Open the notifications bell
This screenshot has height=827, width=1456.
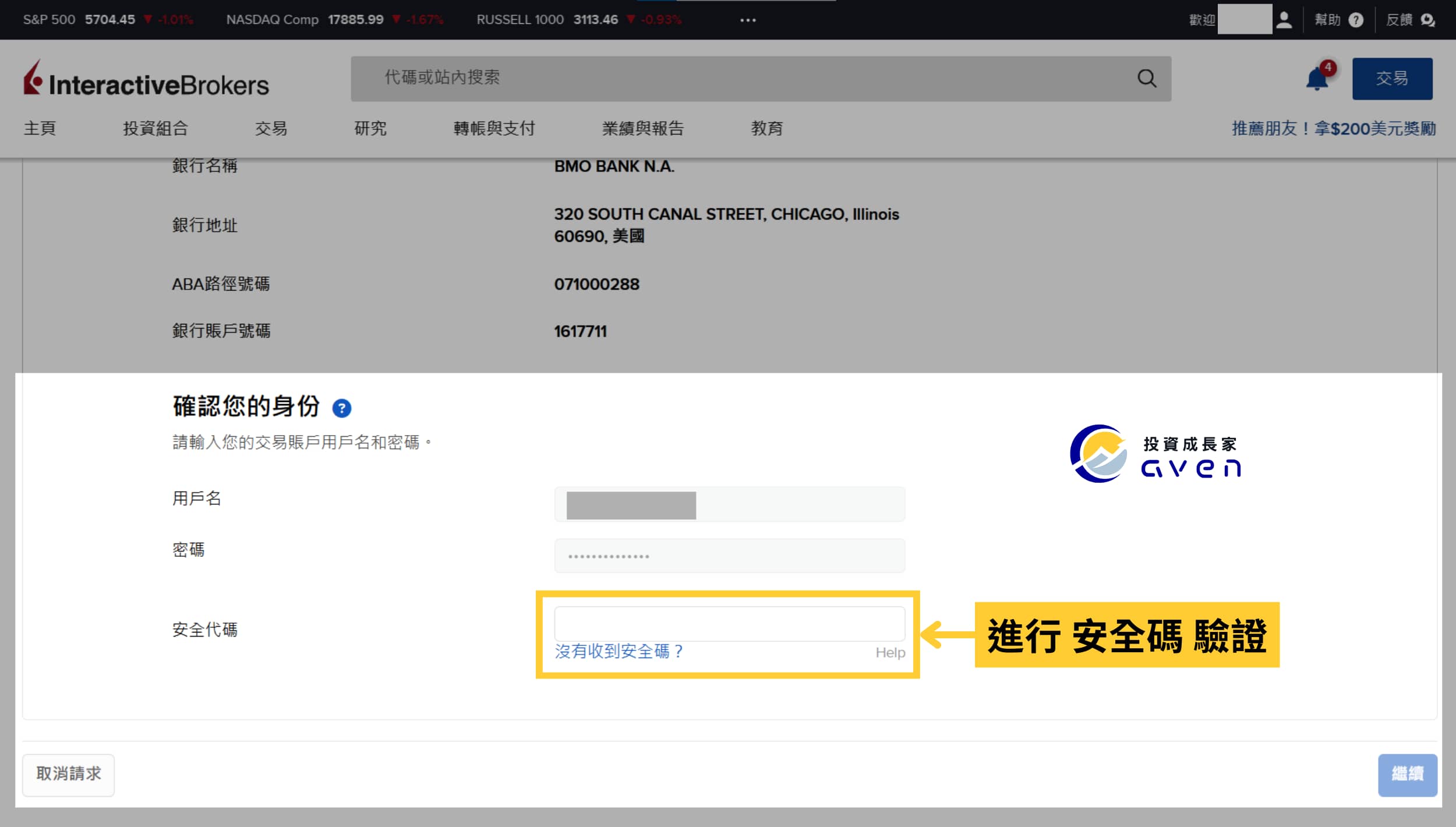1317,79
